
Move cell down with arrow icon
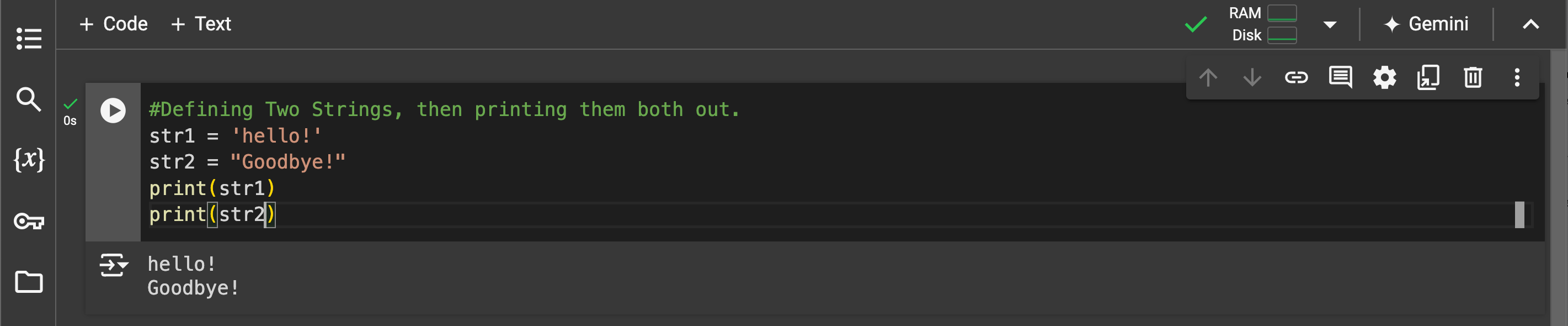click(x=1252, y=78)
